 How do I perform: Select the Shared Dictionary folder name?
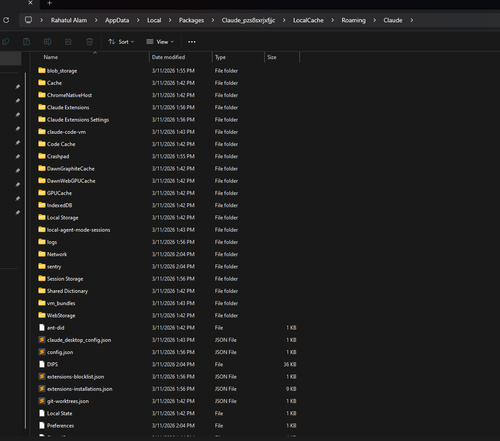(68, 291)
